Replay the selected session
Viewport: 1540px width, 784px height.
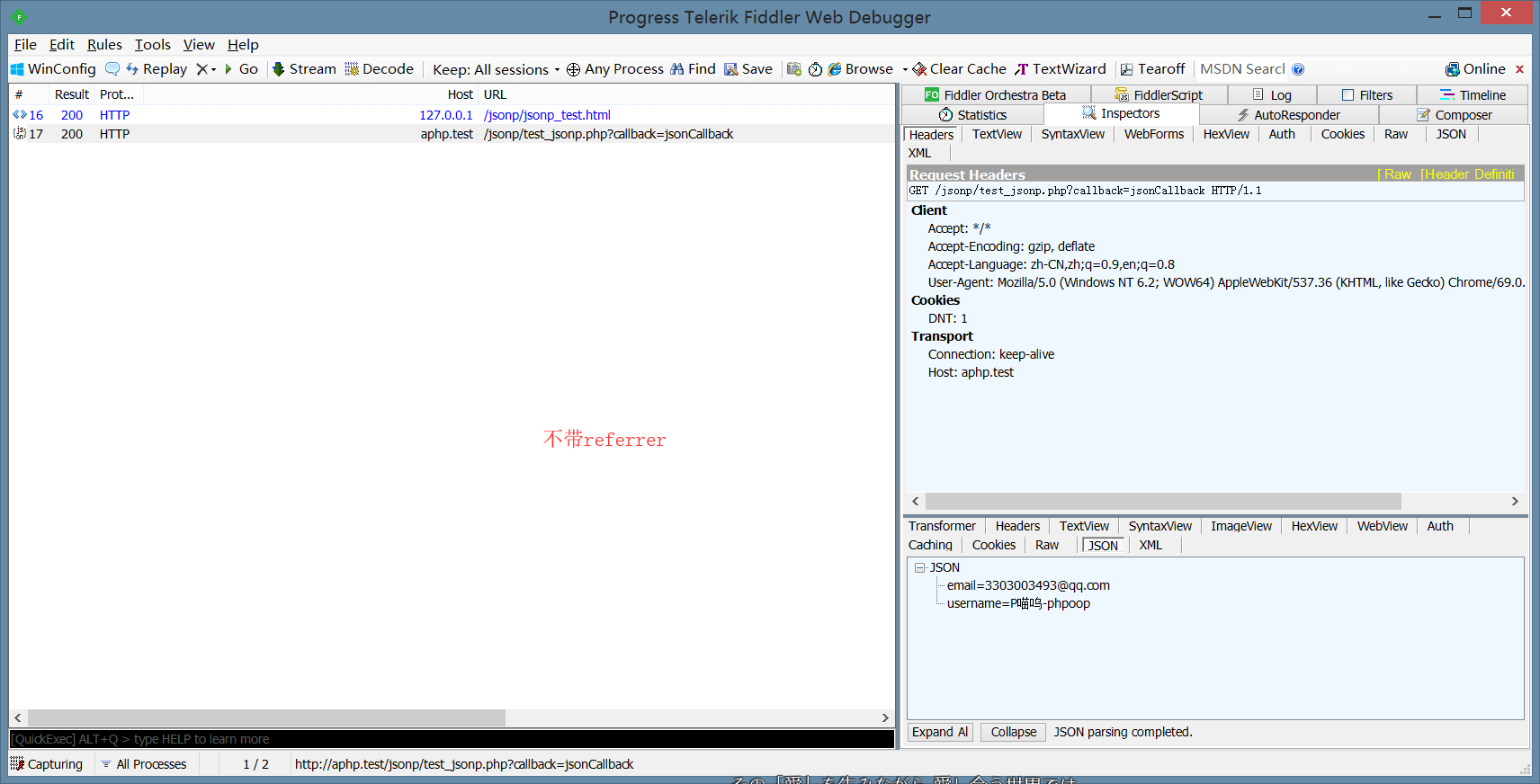click(157, 69)
